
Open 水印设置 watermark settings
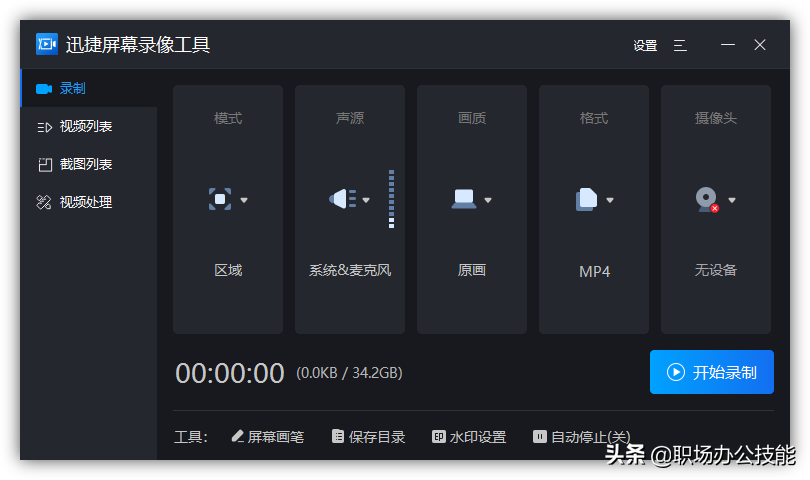tap(469, 437)
